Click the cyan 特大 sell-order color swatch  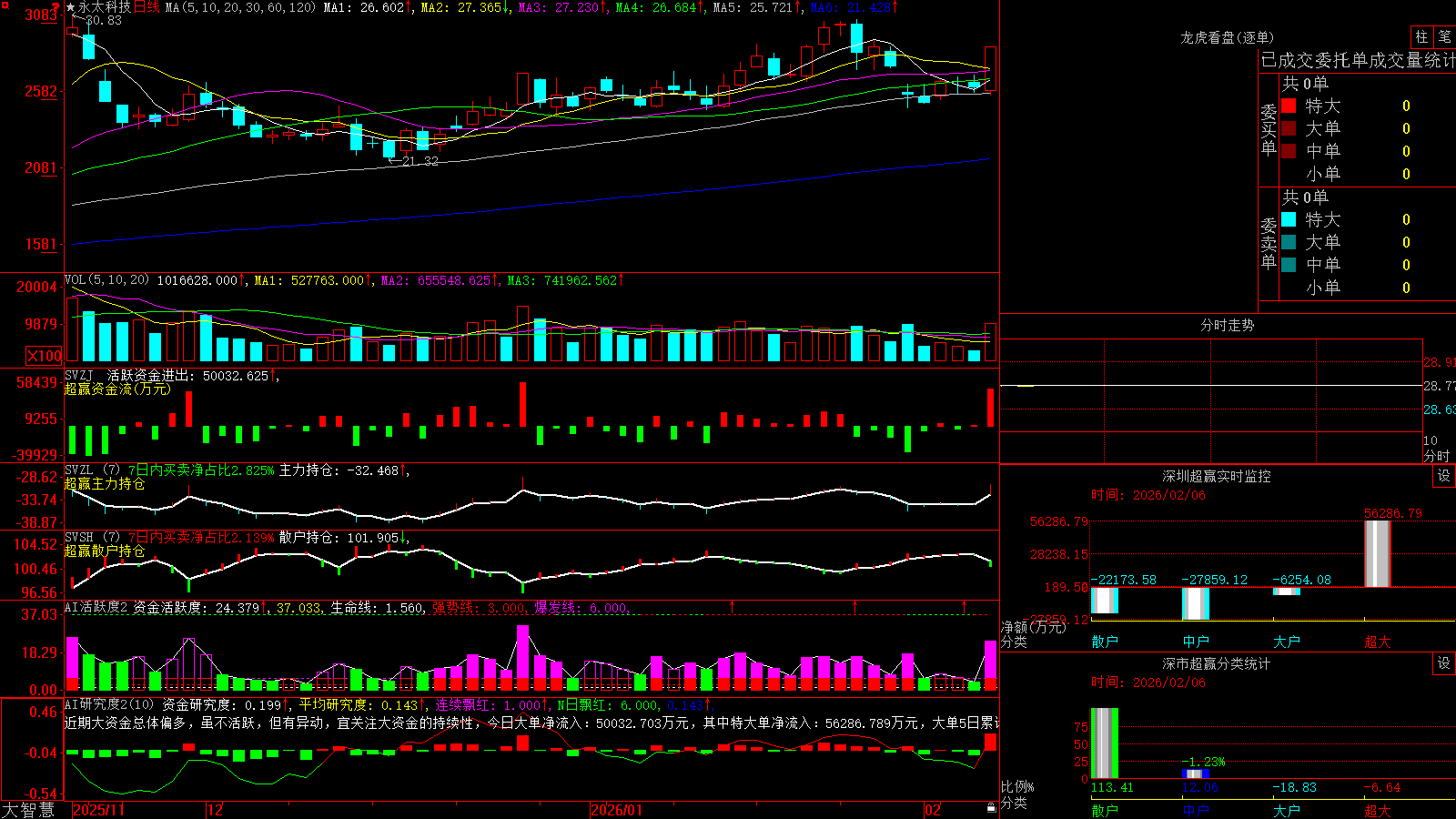(1289, 219)
